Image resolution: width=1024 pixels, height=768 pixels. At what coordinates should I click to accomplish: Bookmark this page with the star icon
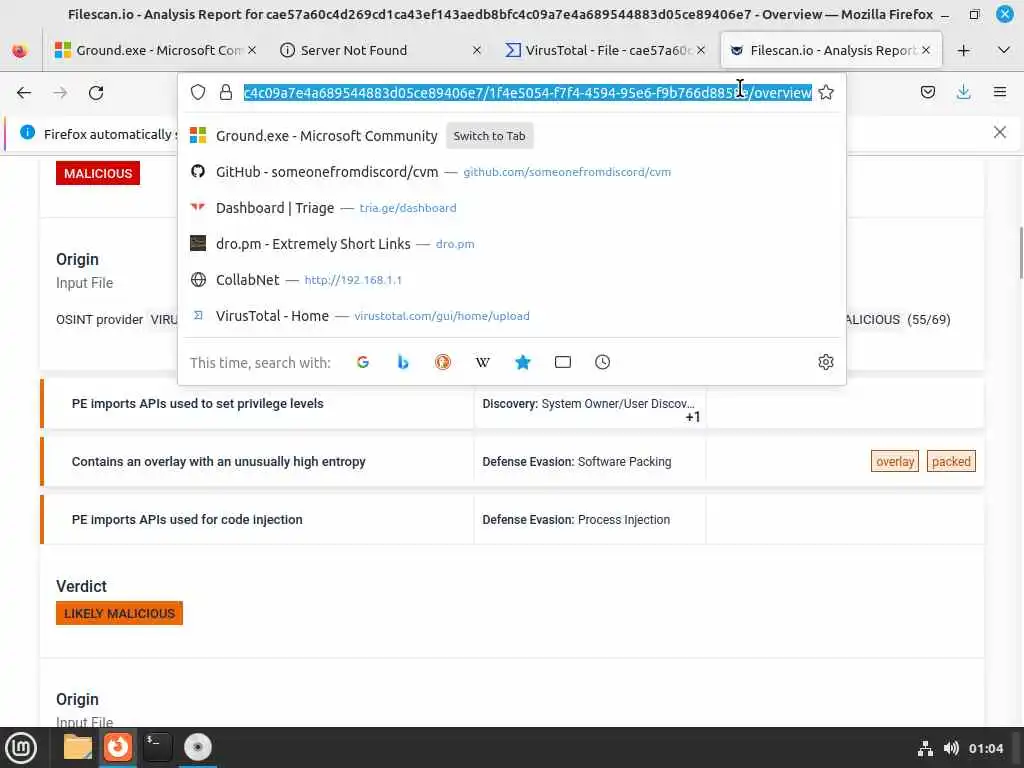point(826,92)
